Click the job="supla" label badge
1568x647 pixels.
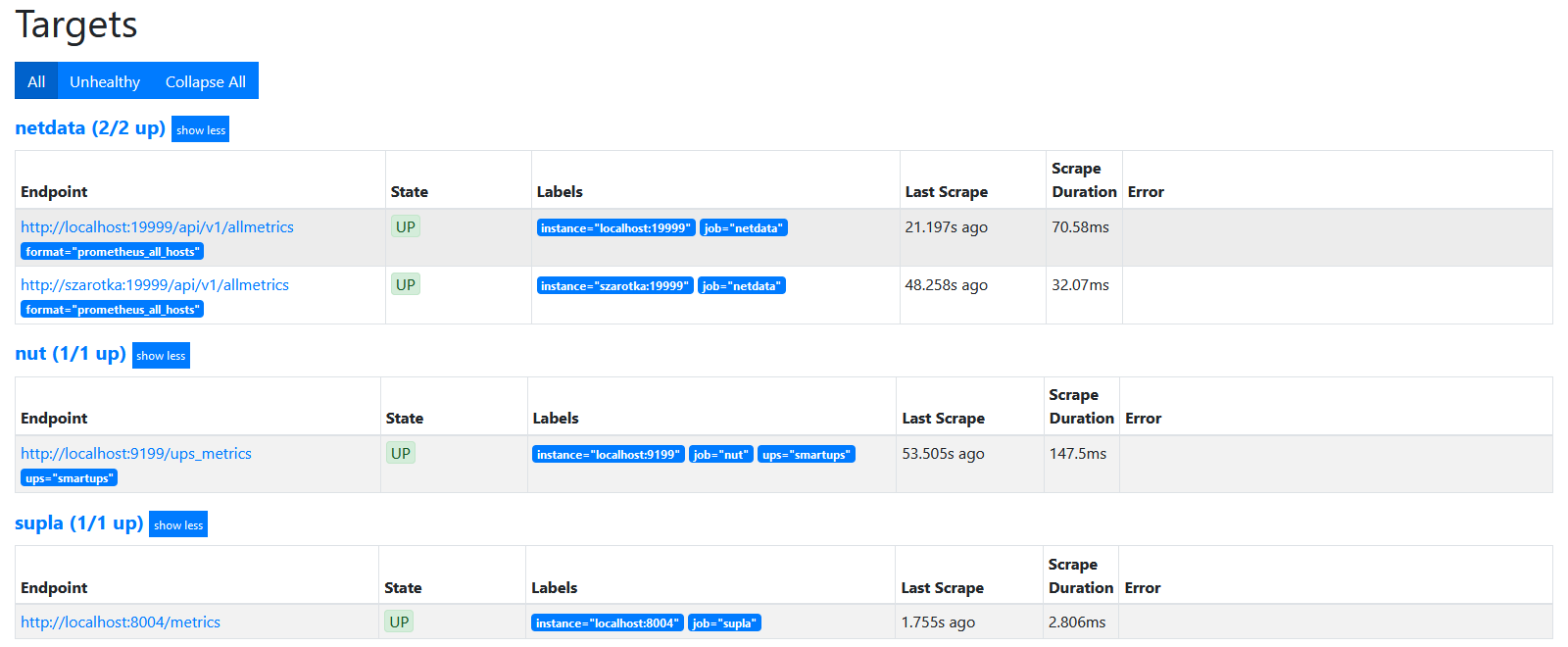point(724,623)
